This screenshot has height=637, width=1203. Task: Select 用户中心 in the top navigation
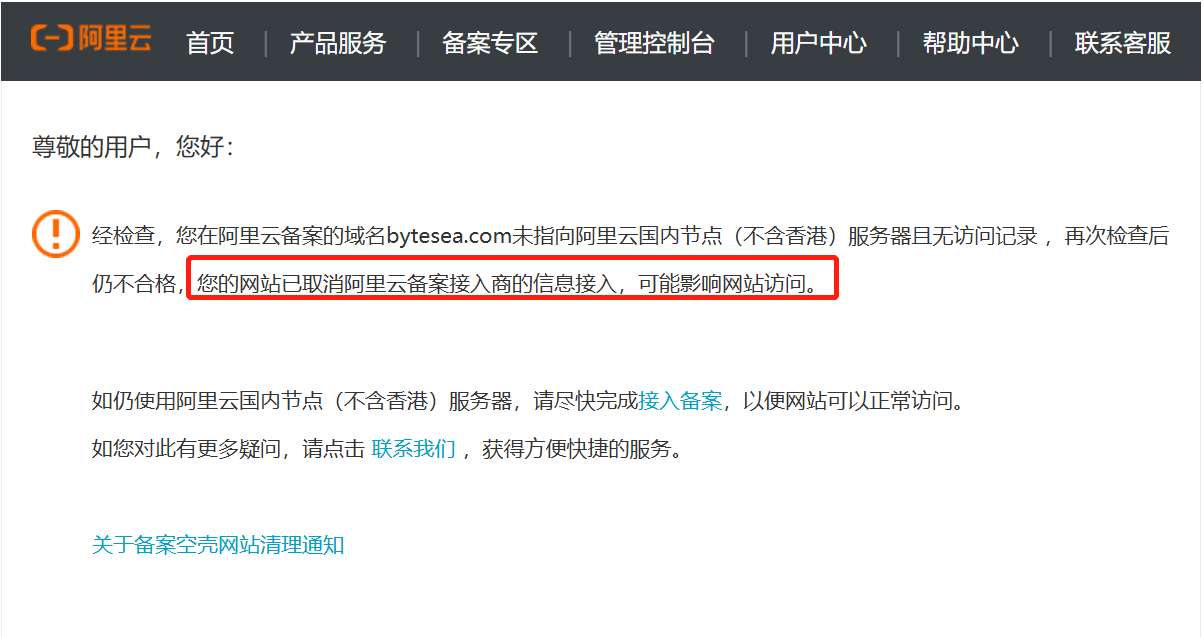point(819,43)
